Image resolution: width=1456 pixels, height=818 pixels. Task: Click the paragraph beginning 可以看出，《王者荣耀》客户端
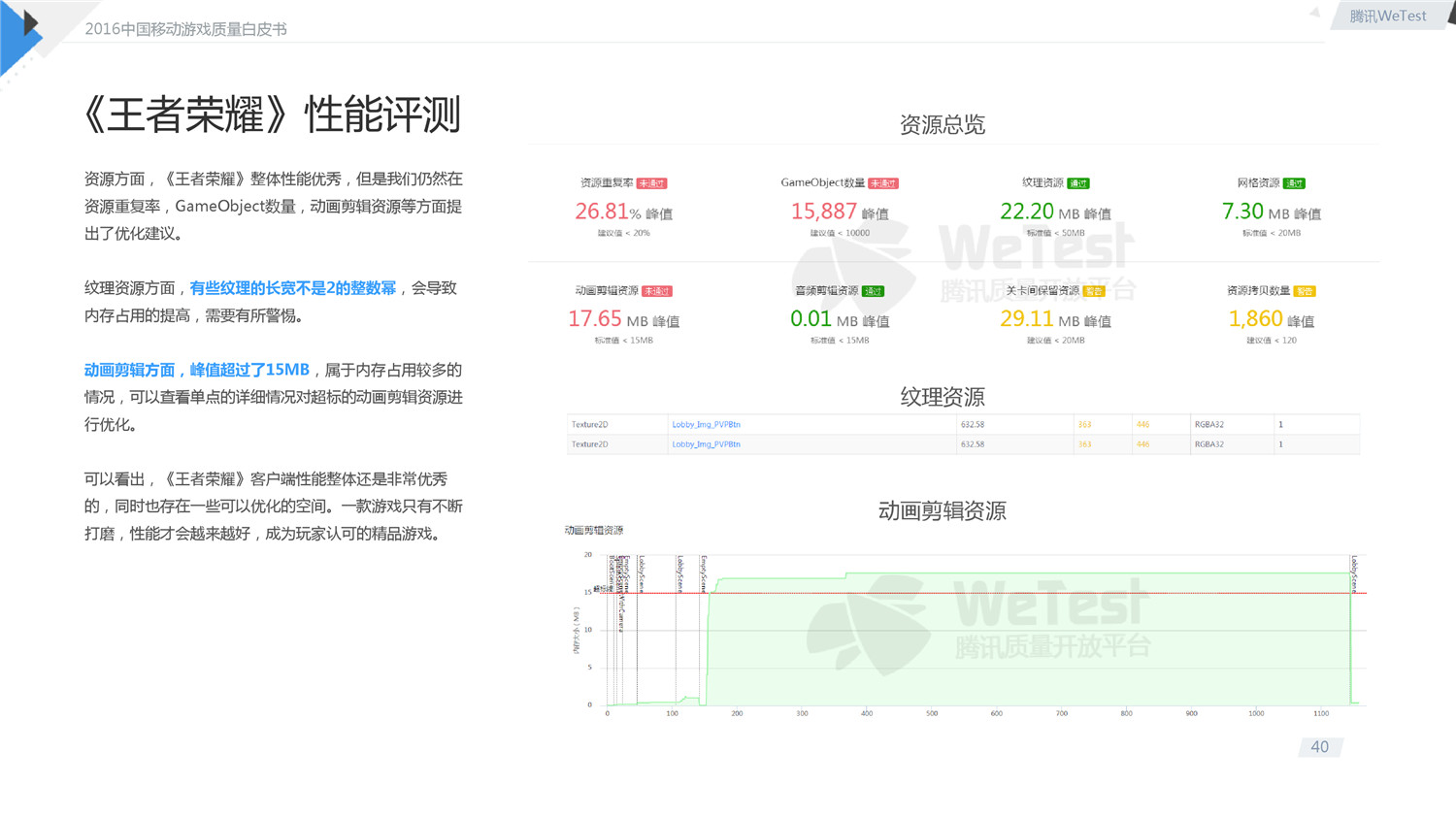click(x=273, y=506)
